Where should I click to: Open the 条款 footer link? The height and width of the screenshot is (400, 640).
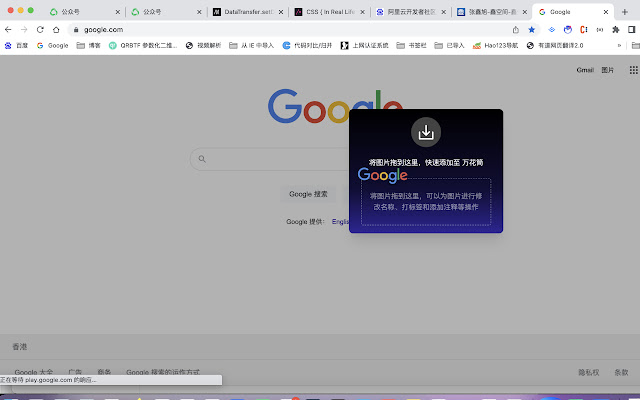click(621, 372)
